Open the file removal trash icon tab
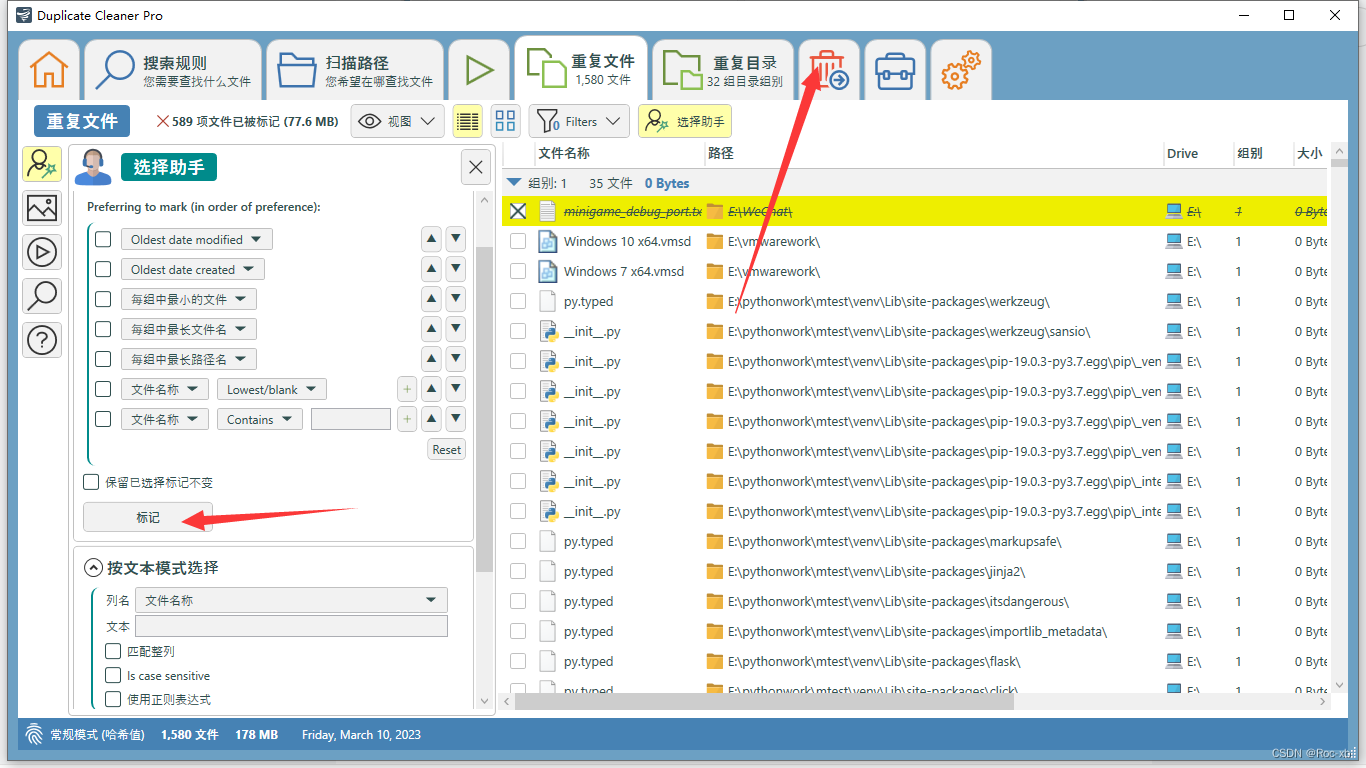 pos(828,70)
